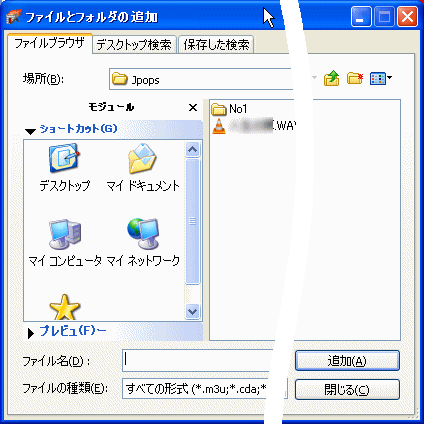Create a new folder icon
Image resolution: width=424 pixels, height=424 pixels.
[355, 79]
